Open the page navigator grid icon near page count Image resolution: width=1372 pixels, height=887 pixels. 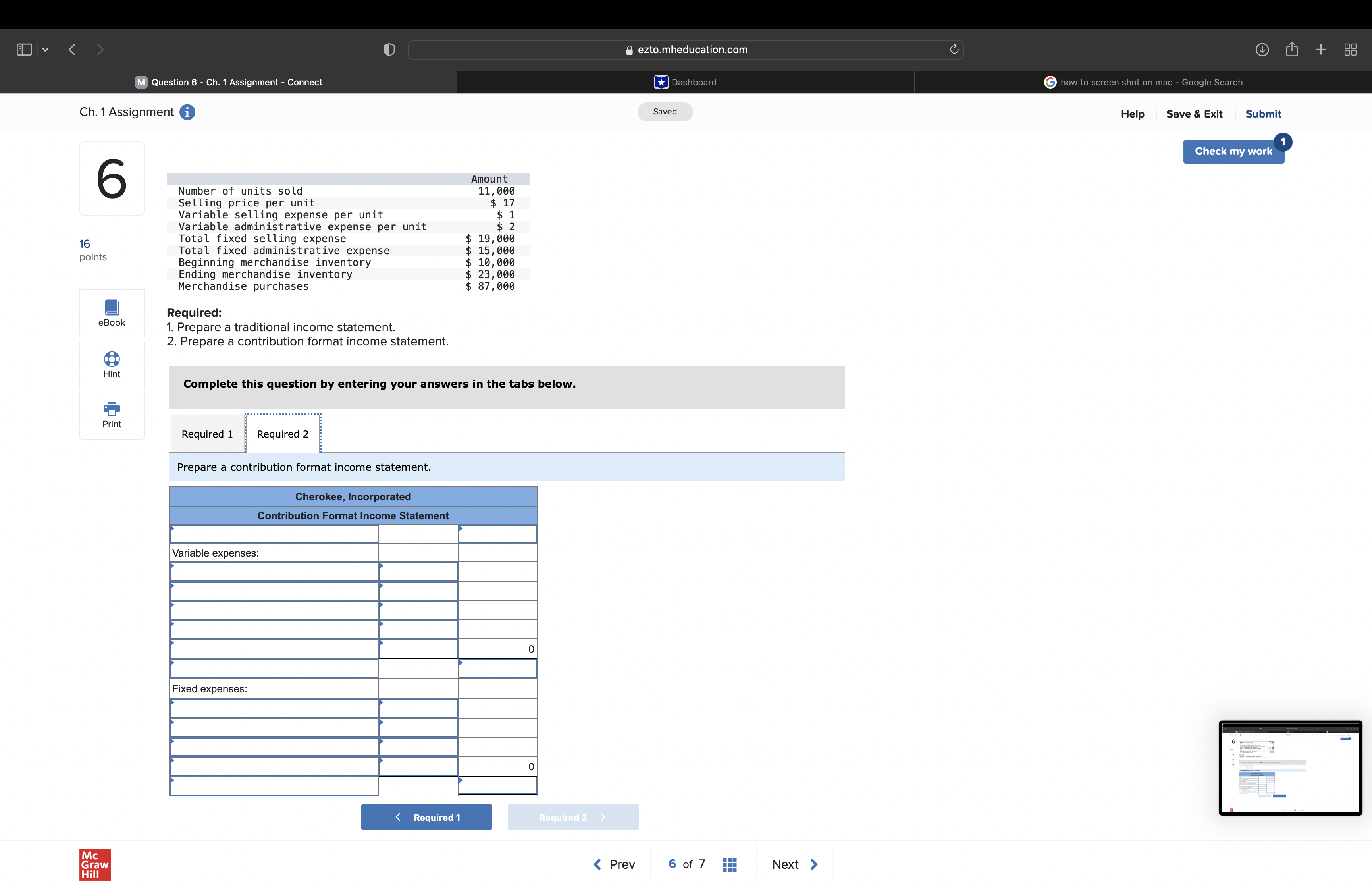pos(729,864)
